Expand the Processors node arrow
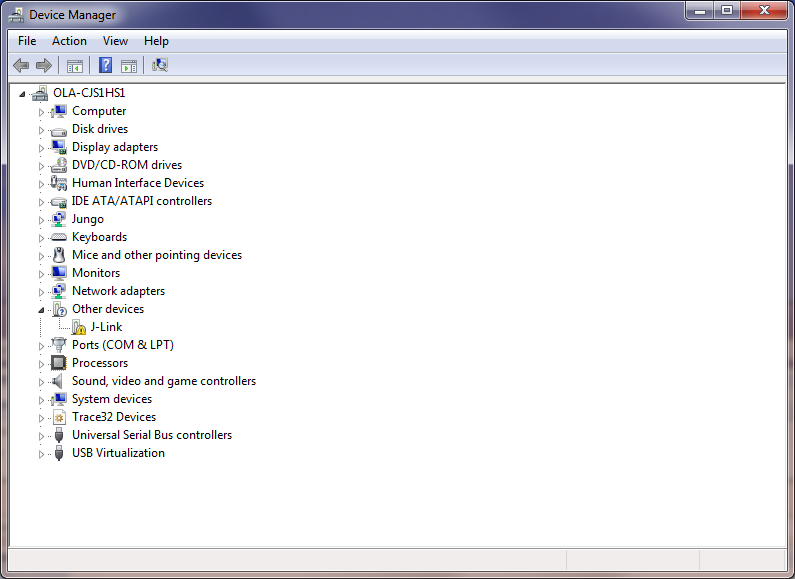 coord(41,364)
